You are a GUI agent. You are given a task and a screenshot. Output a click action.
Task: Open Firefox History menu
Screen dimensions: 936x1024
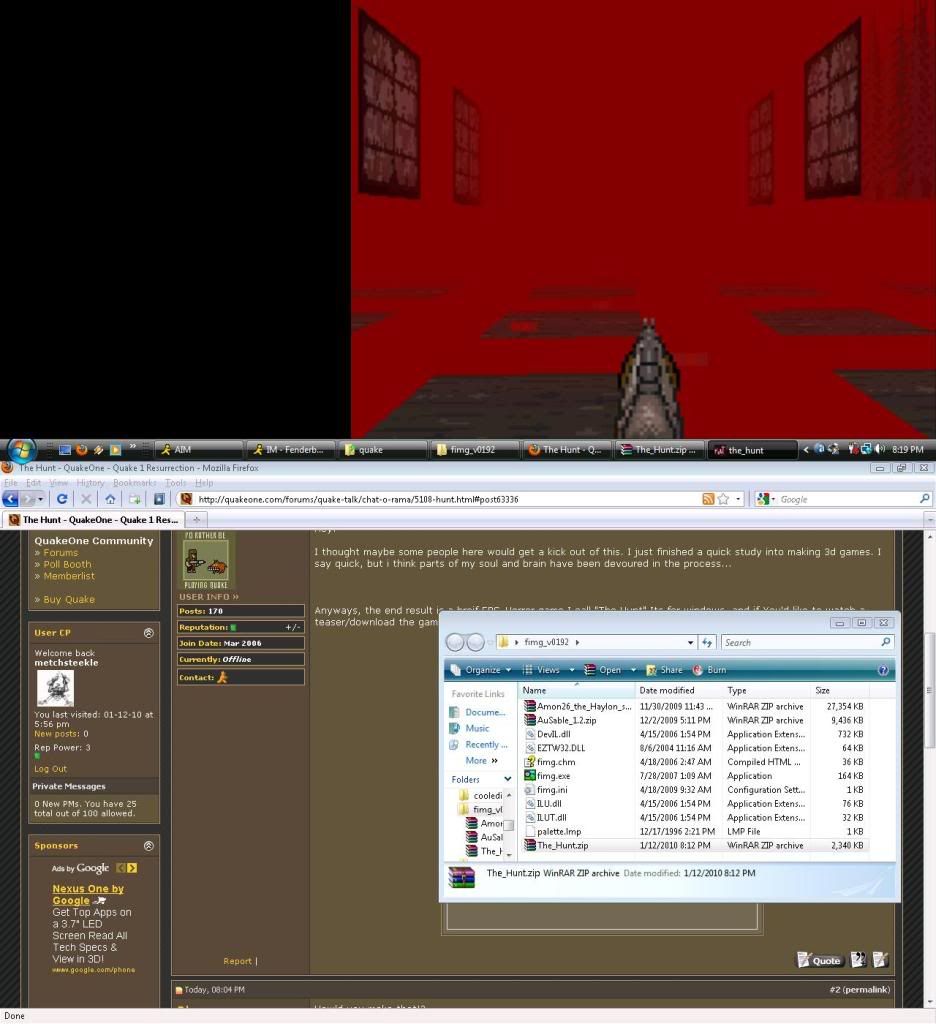click(90, 483)
